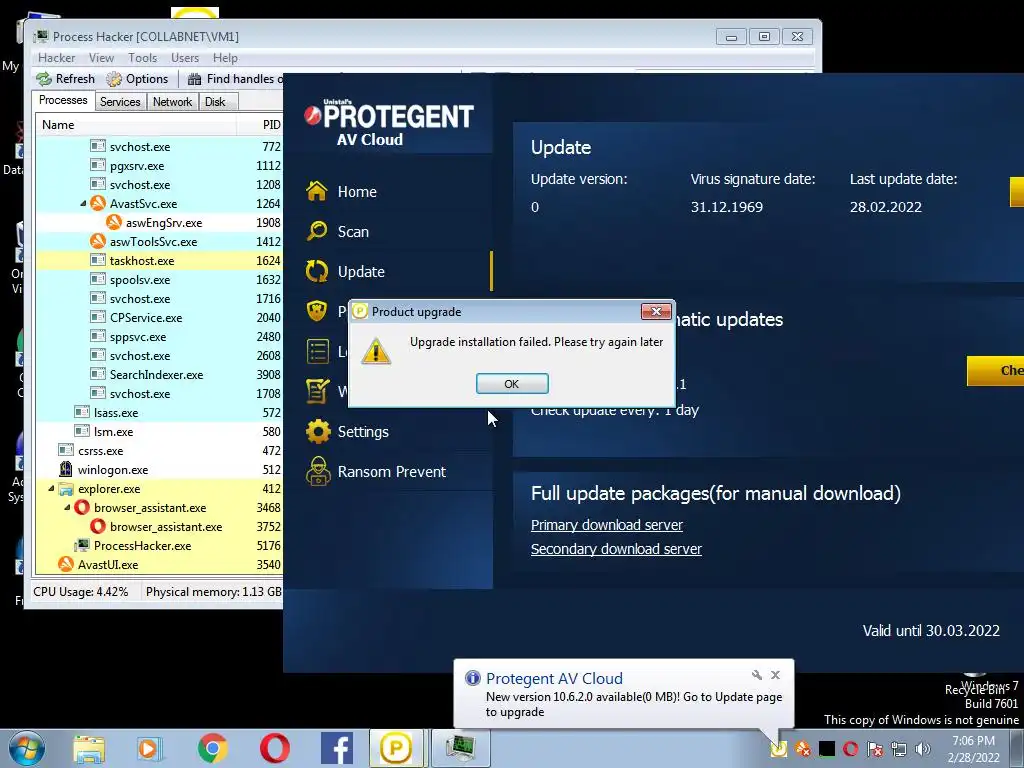
Task: Switch to the Network tab
Action: [172, 102]
